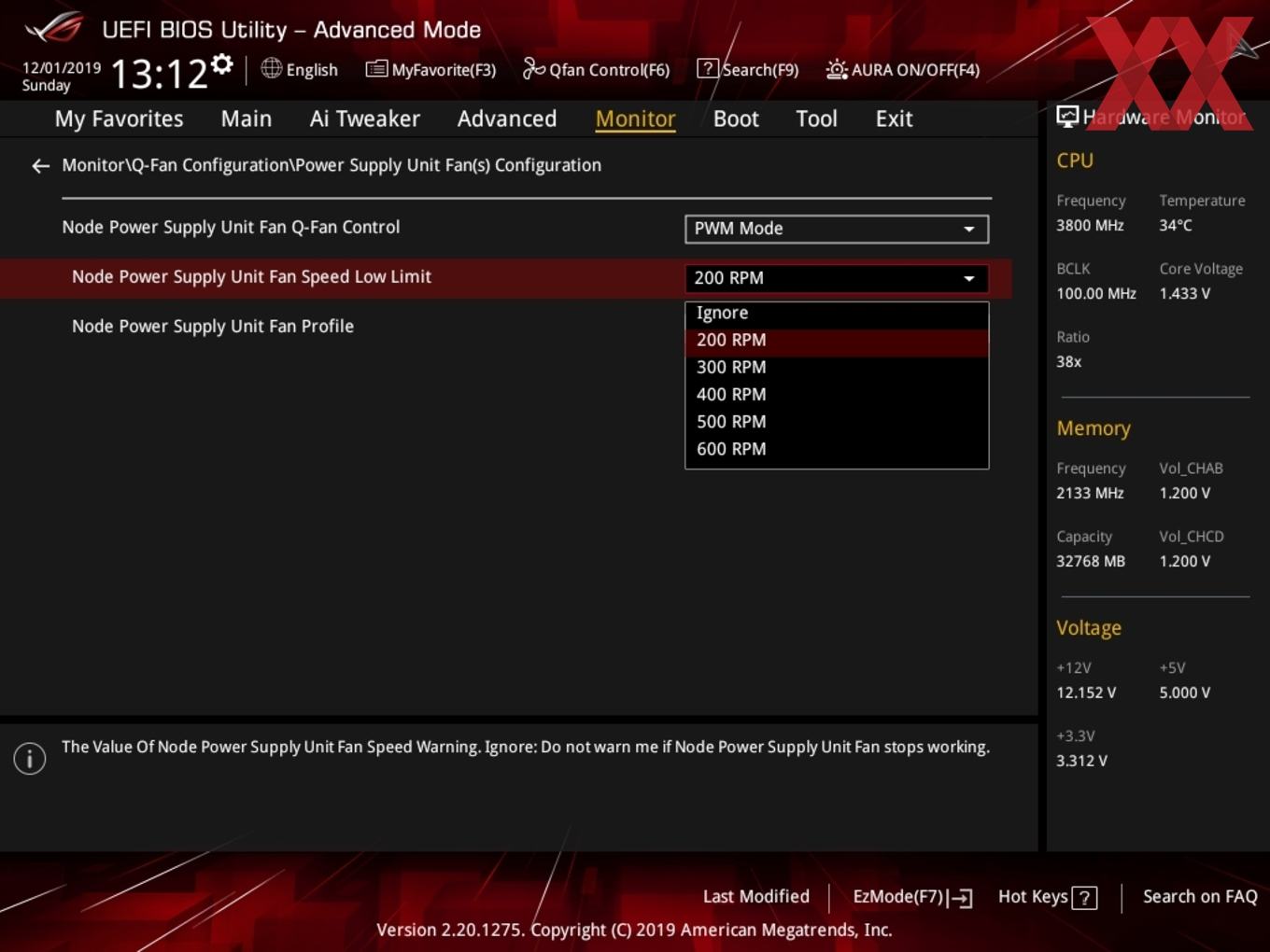
Task: Open the My Favorites tab
Action: click(x=120, y=119)
